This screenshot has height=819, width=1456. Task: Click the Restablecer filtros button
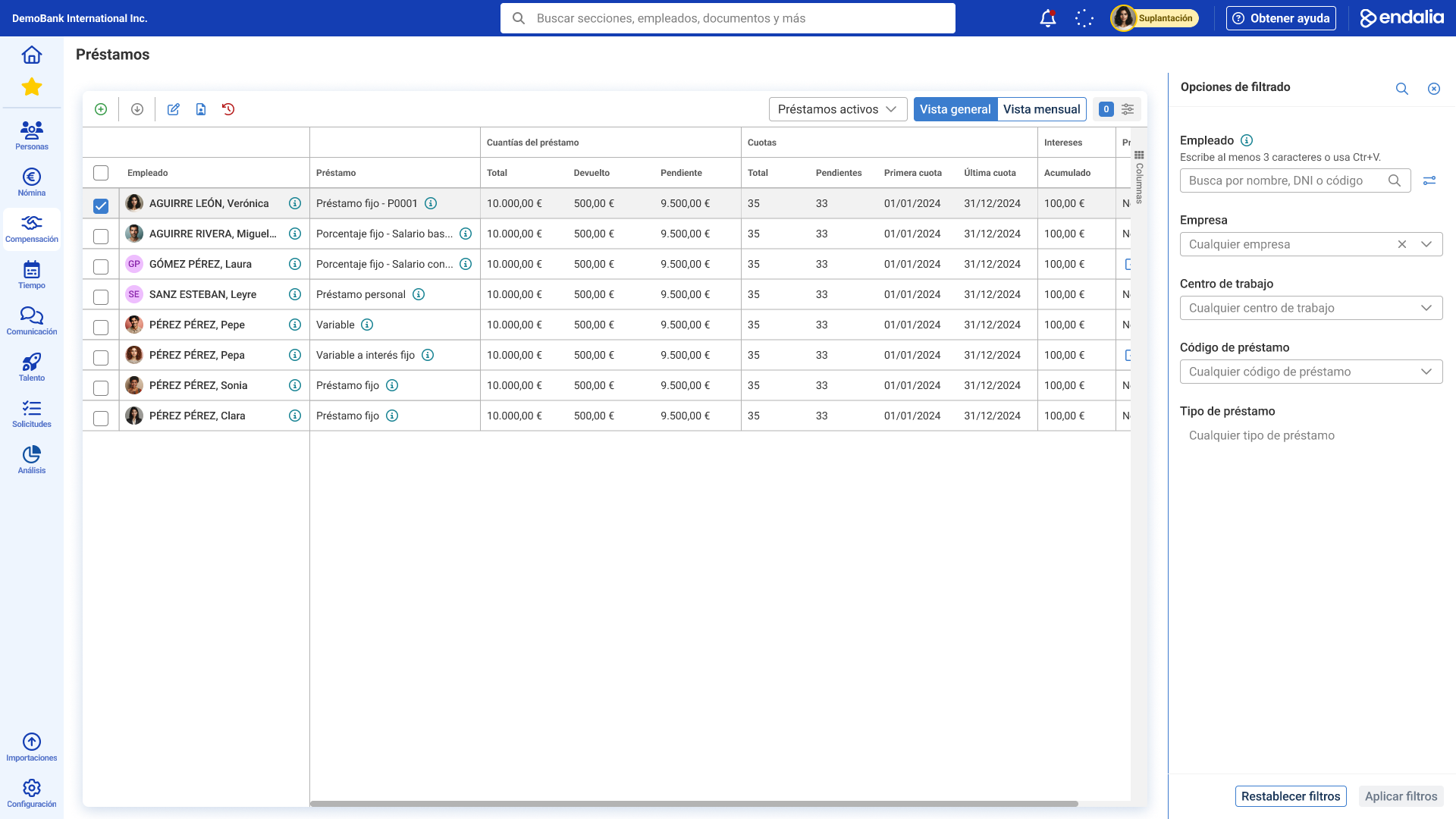pos(1290,796)
